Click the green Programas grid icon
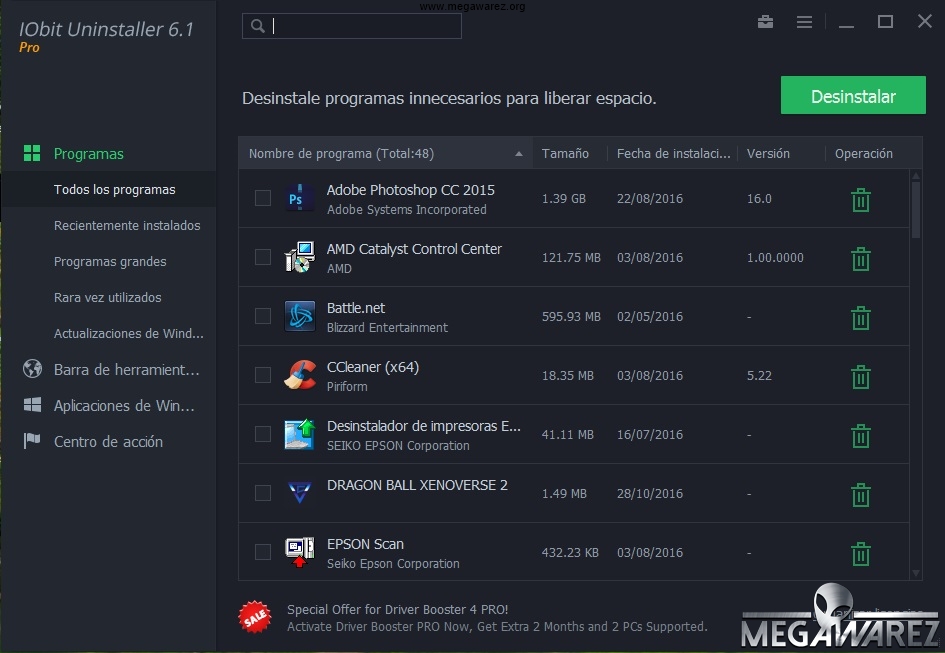The image size is (945, 653). click(x=32, y=153)
